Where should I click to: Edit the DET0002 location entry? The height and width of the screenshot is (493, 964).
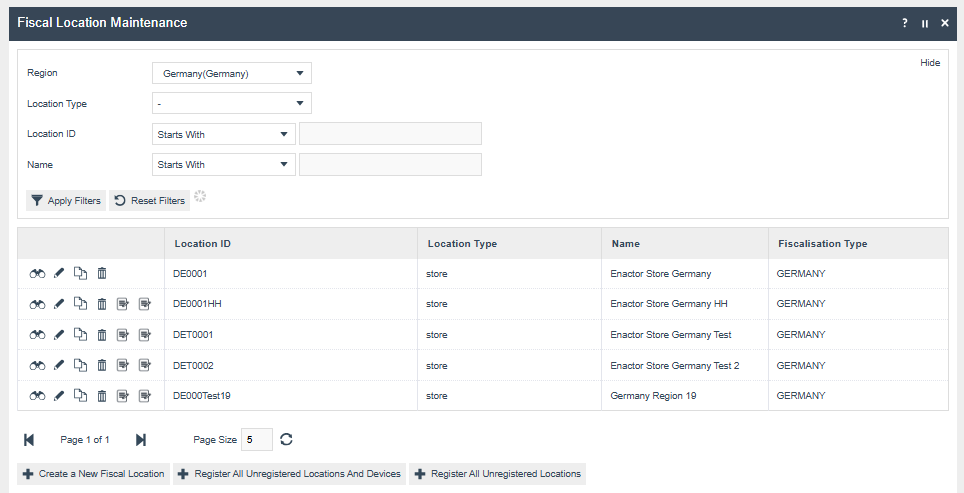pyautogui.click(x=59, y=366)
